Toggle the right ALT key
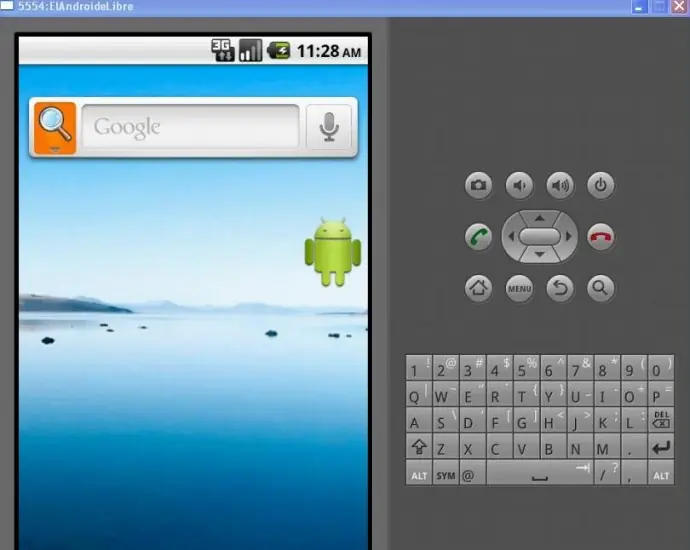This screenshot has height=550, width=690. click(661, 473)
